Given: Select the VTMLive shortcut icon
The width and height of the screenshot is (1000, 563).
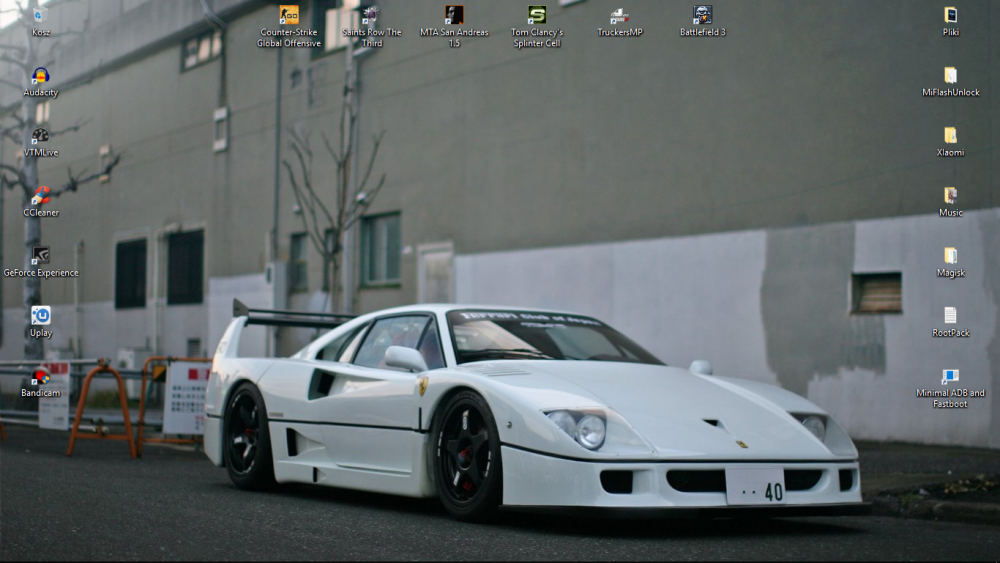Looking at the screenshot, I should click(x=40, y=136).
